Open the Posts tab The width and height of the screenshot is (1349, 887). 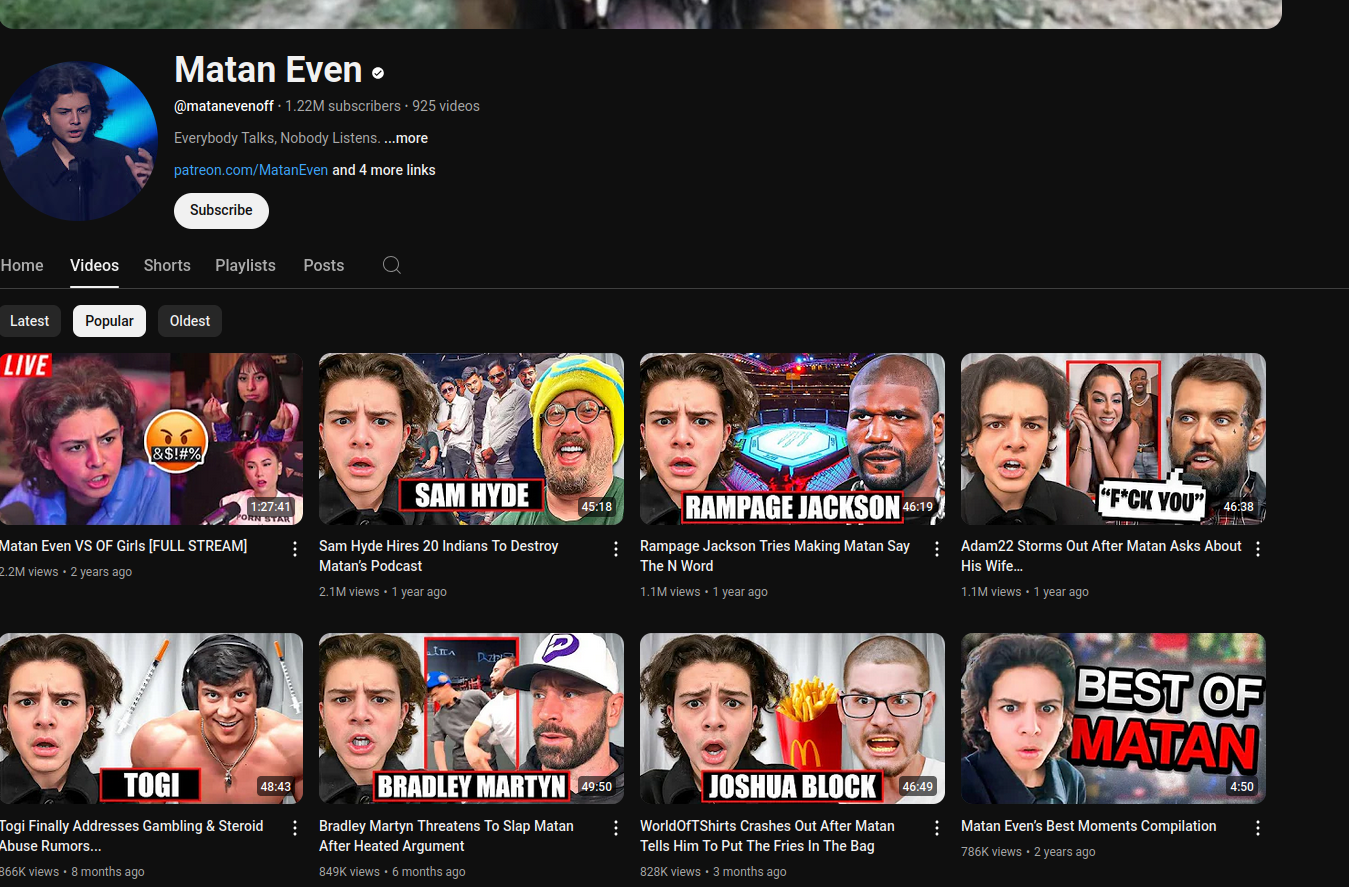(324, 265)
